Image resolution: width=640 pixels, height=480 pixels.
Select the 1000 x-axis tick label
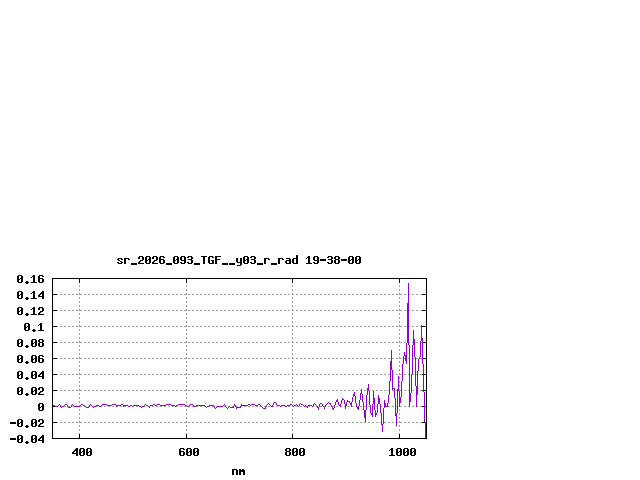403,452
